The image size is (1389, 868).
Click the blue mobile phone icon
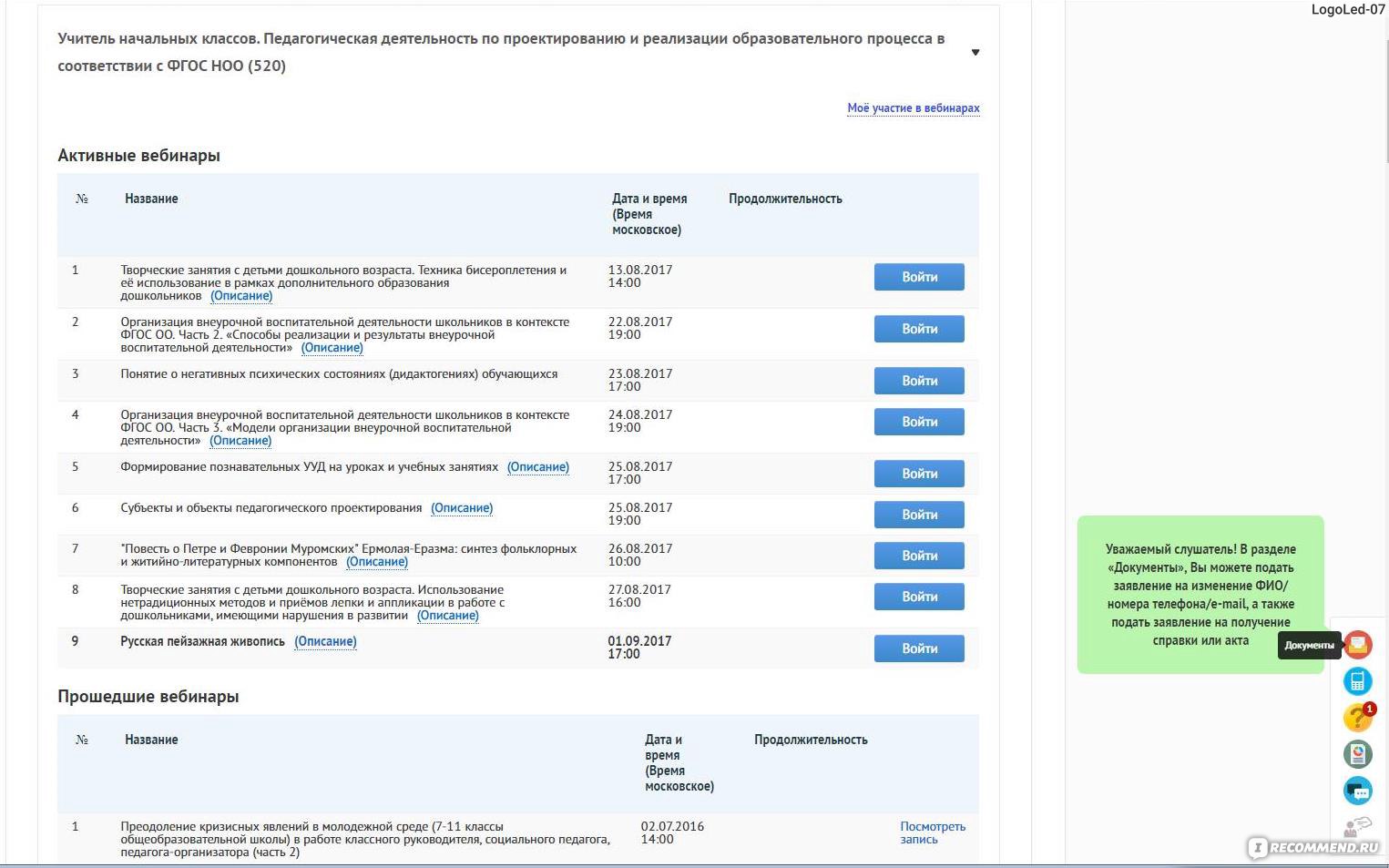pyautogui.click(x=1358, y=681)
